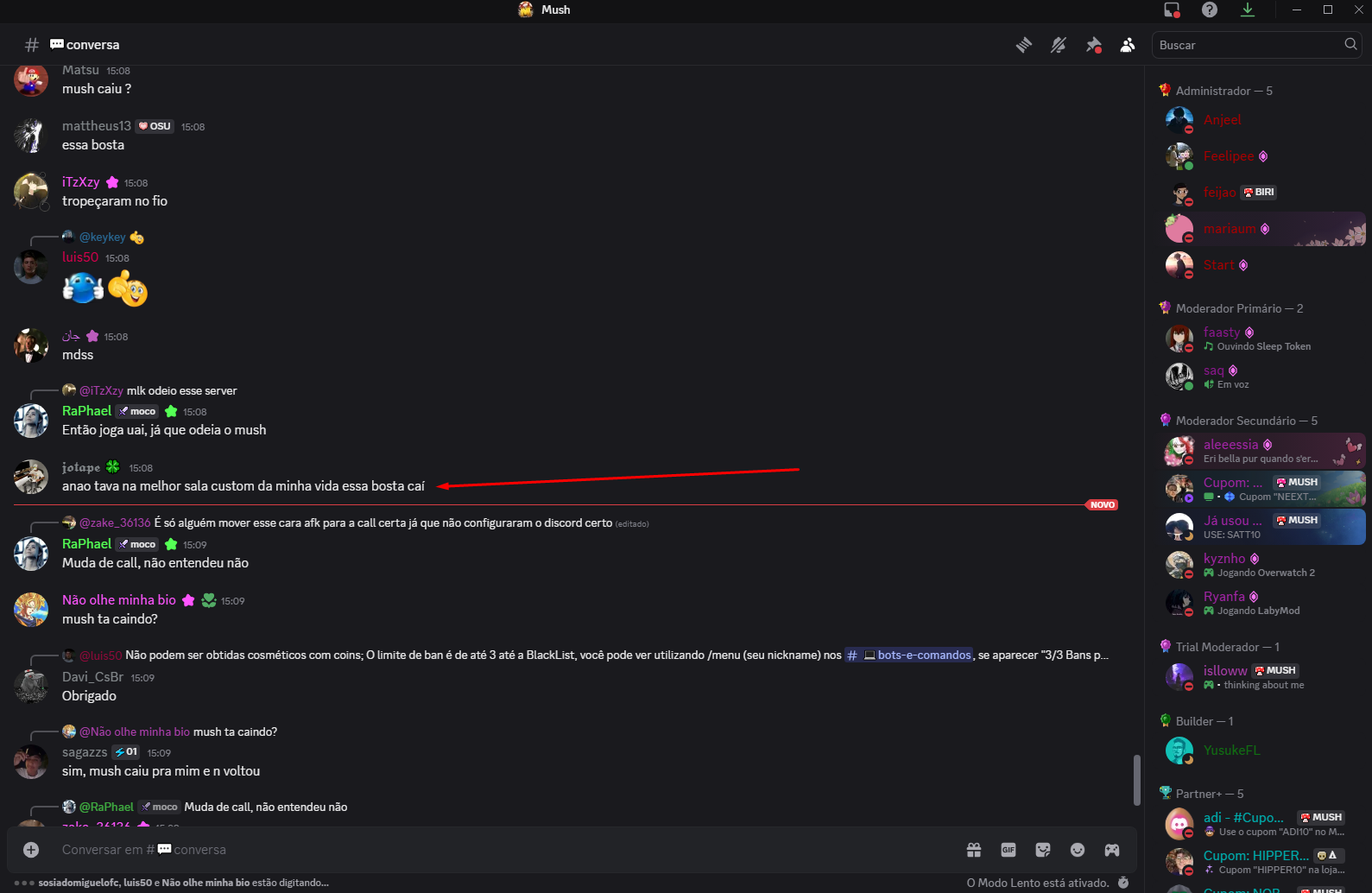Open member Ryanfa playing LabyMod

click(x=1264, y=603)
